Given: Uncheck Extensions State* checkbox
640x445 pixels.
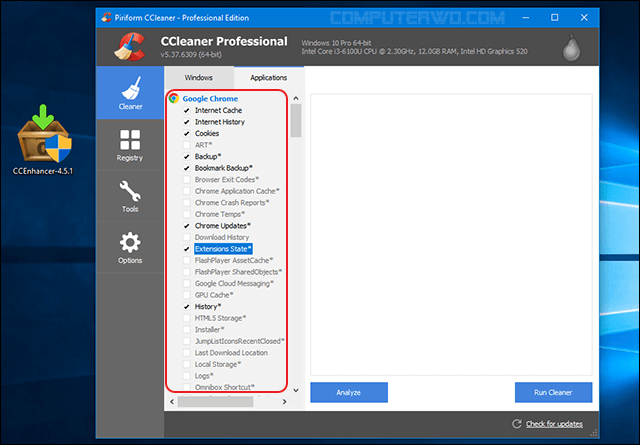Looking at the screenshot, I should coord(187,249).
